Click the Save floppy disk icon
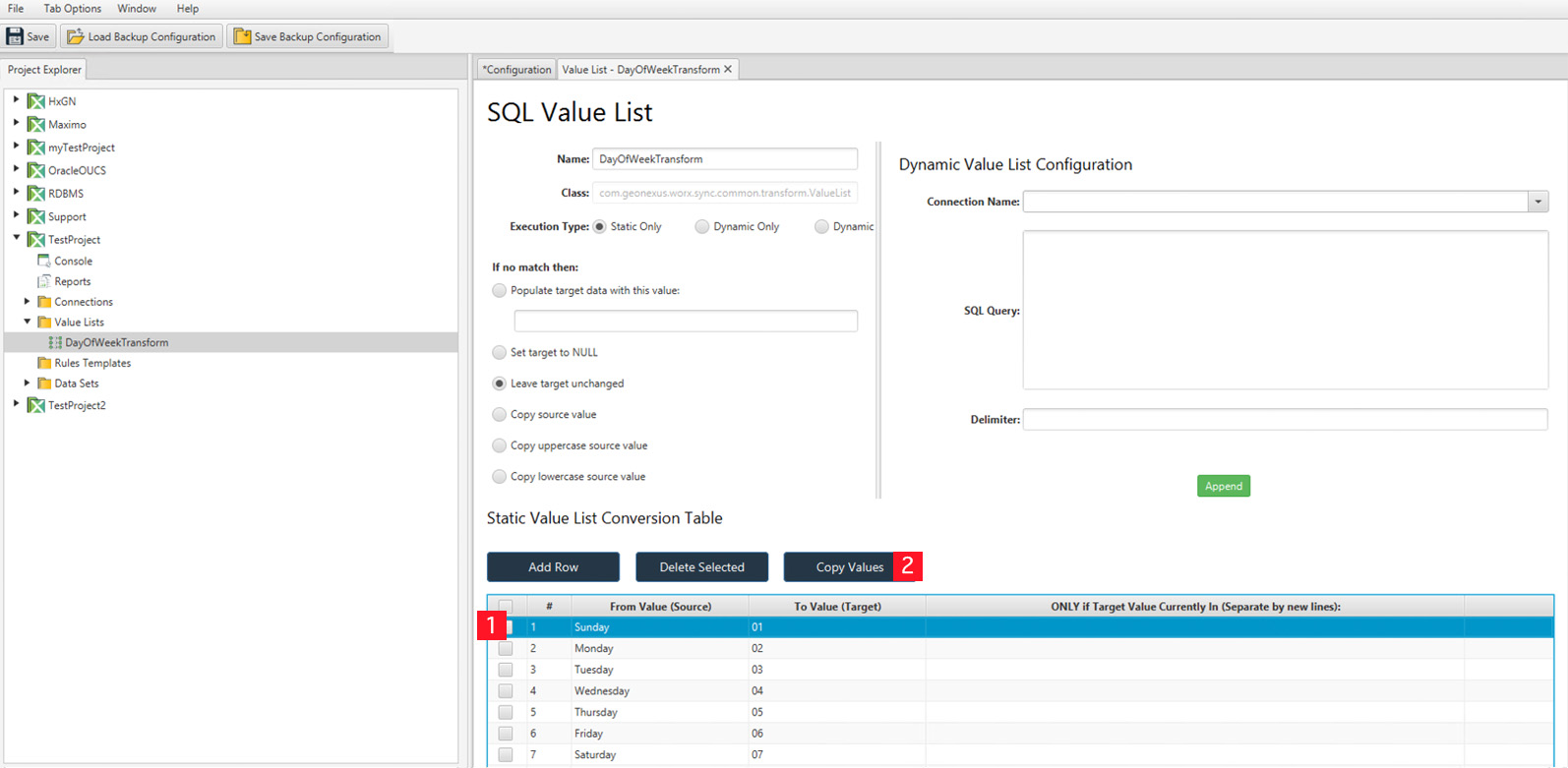 click(x=15, y=36)
